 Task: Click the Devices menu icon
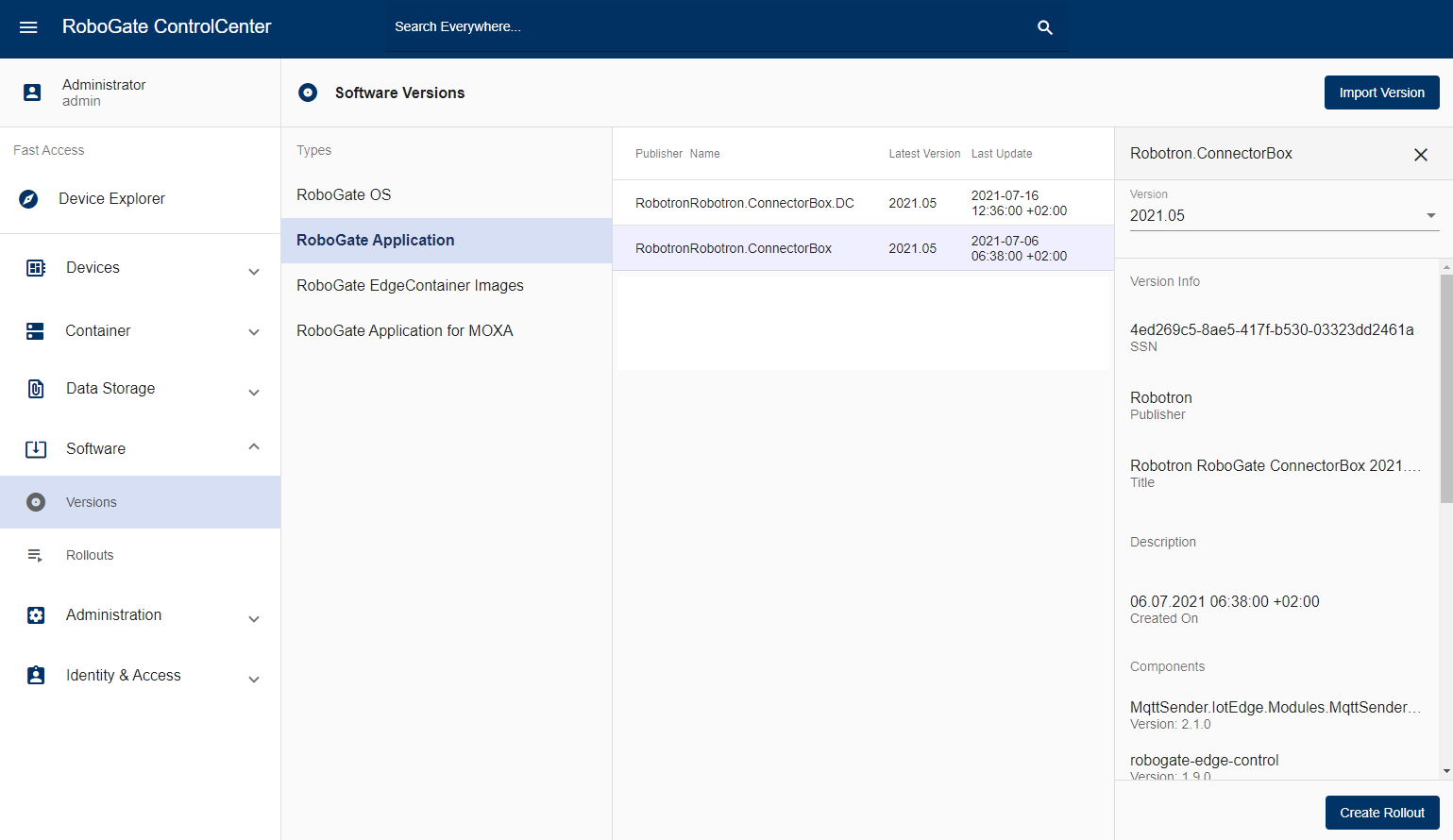36,268
